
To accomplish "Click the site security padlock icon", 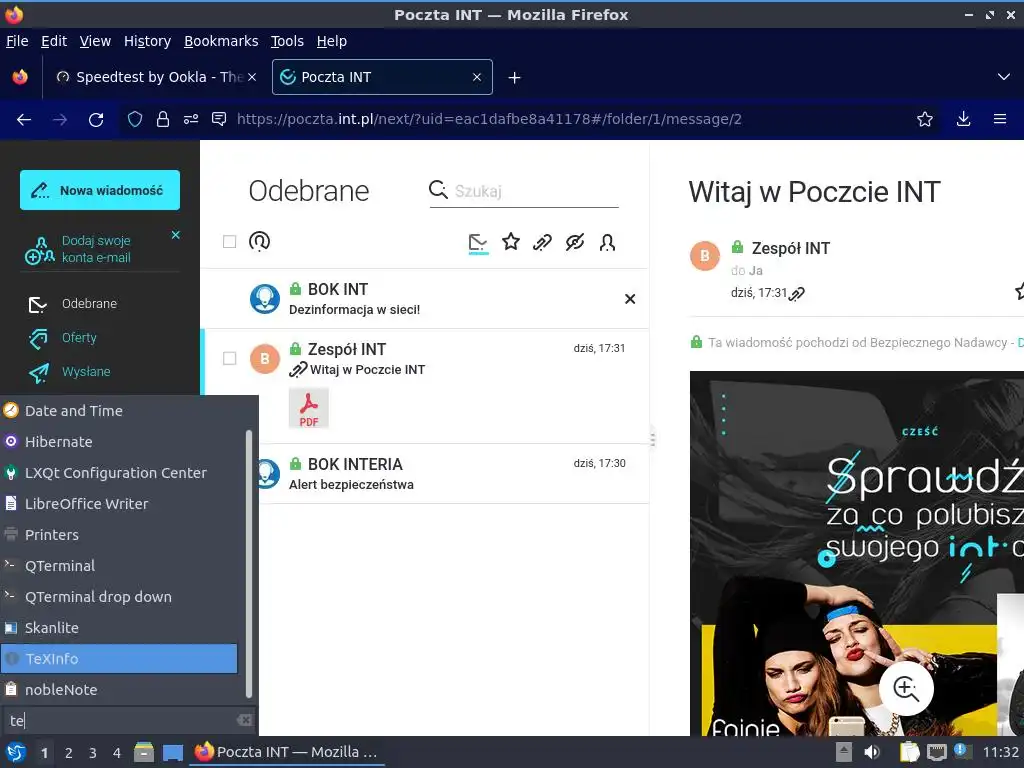I will click(x=163, y=119).
